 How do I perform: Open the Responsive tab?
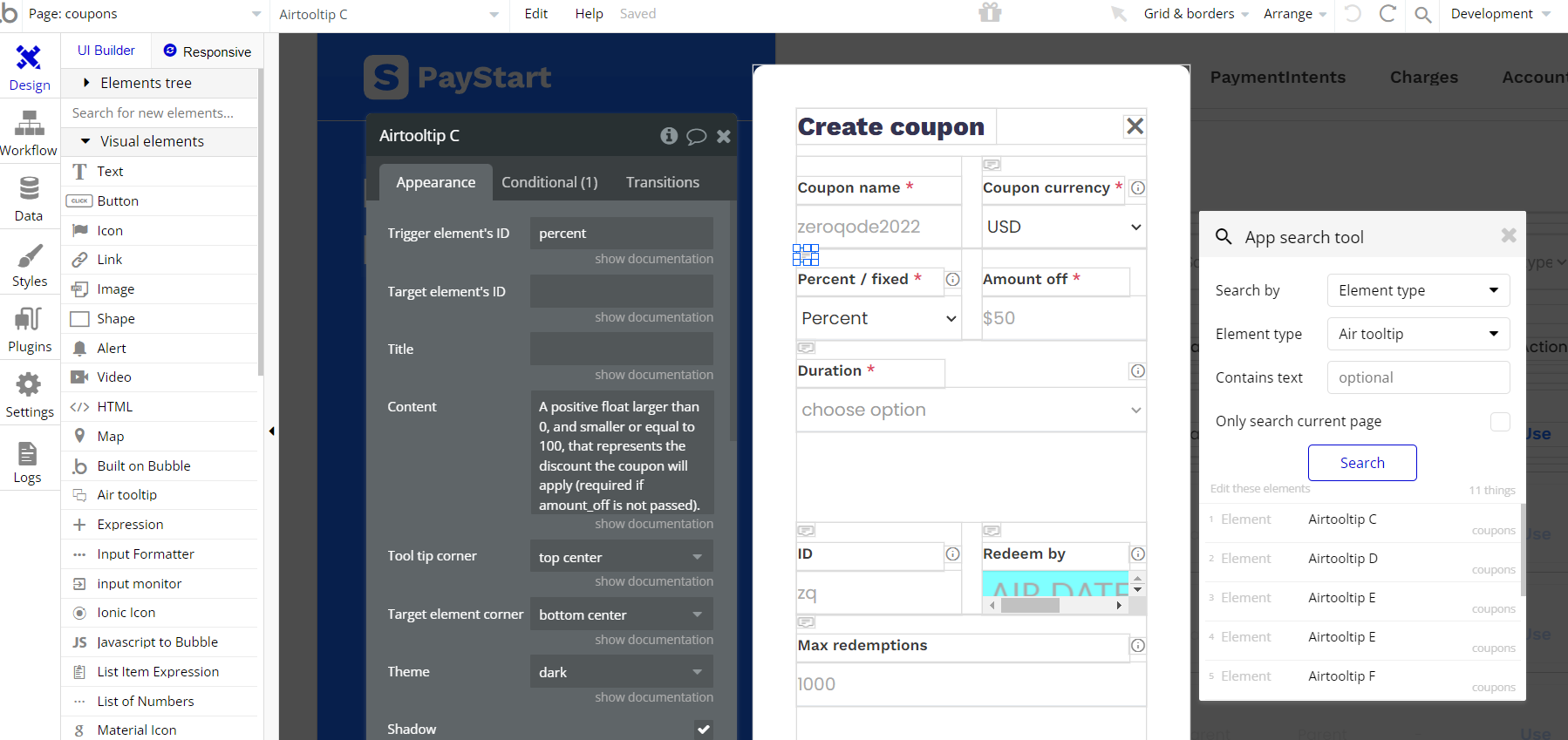[208, 51]
